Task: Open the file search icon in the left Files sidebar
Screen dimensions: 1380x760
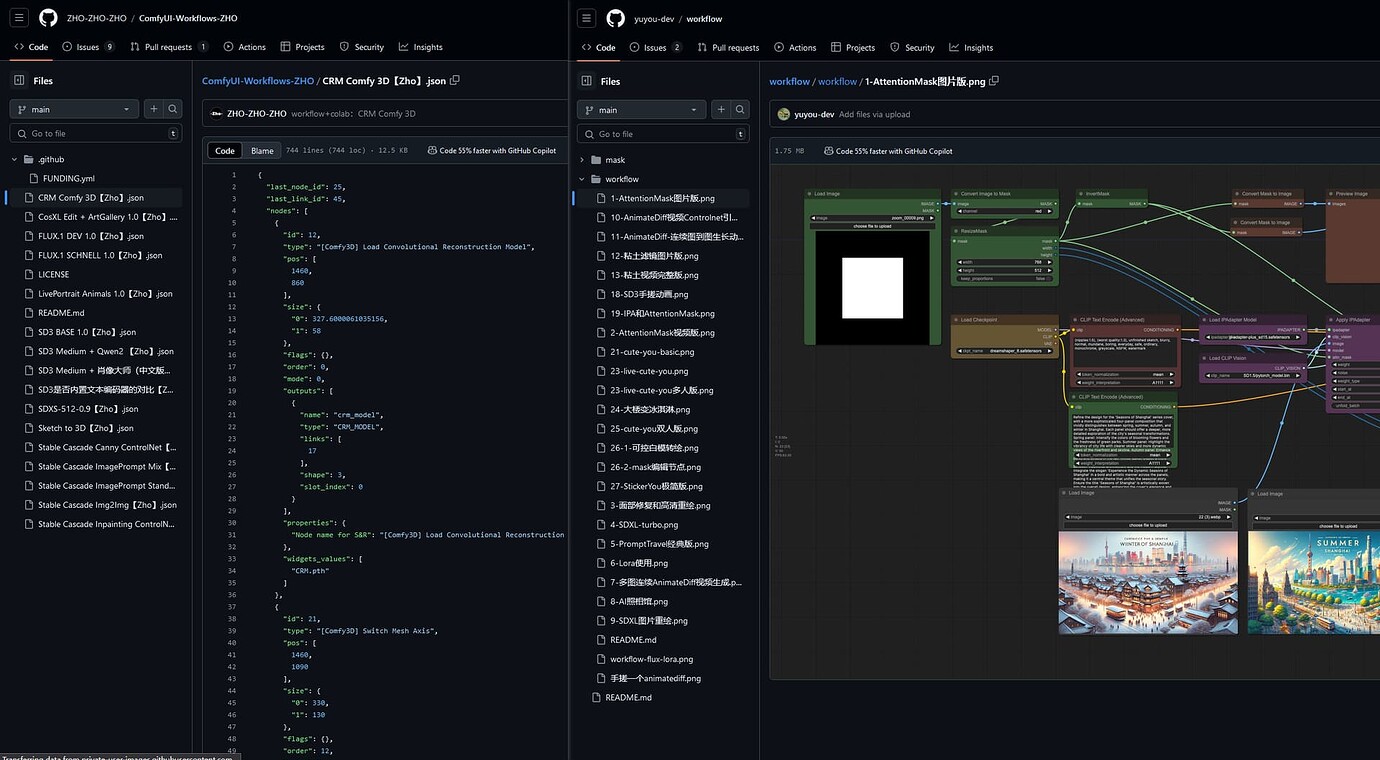Action: coord(172,107)
